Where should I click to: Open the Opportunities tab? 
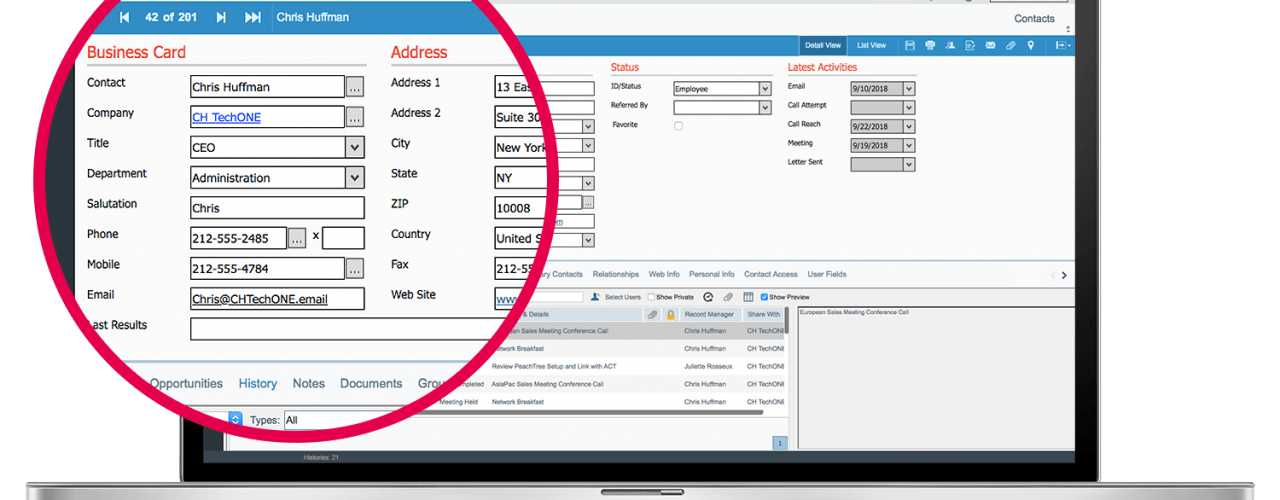(186, 384)
